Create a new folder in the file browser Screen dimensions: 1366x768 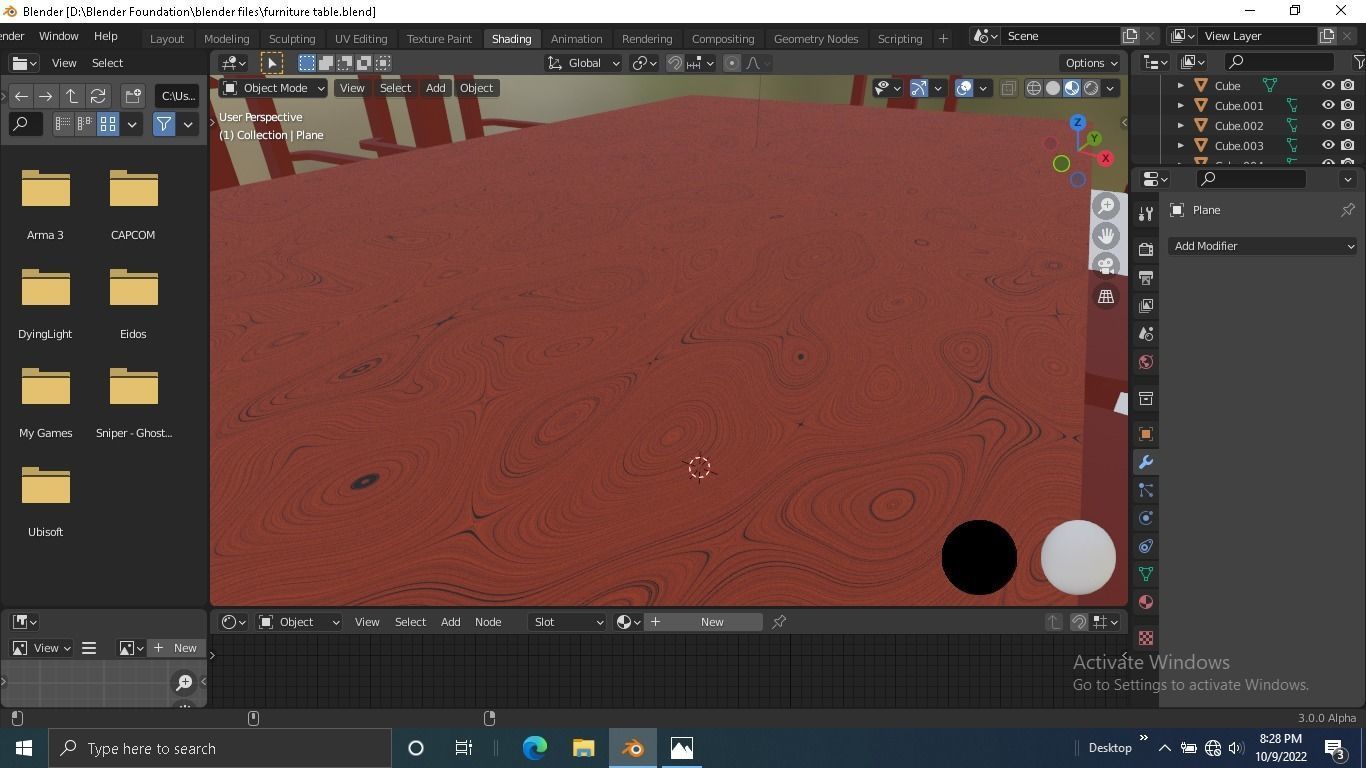(133, 96)
